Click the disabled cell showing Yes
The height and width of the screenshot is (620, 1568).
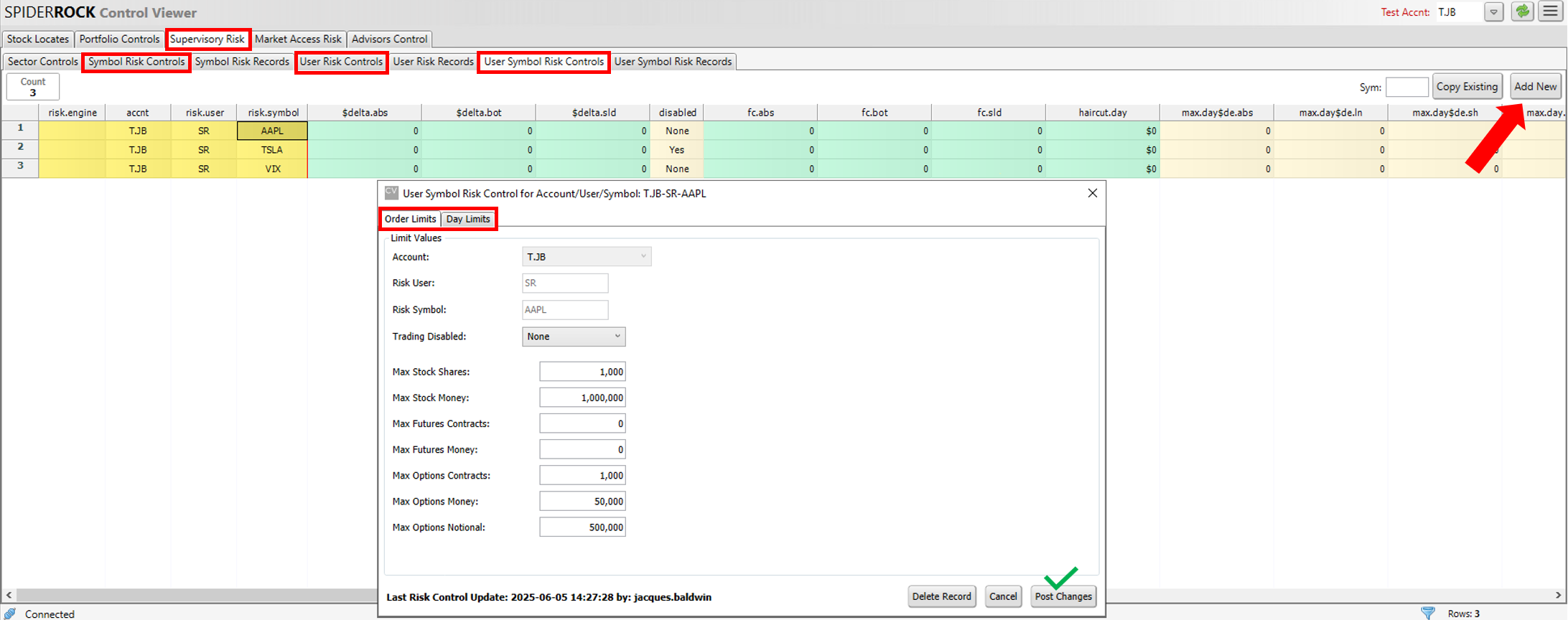point(676,150)
